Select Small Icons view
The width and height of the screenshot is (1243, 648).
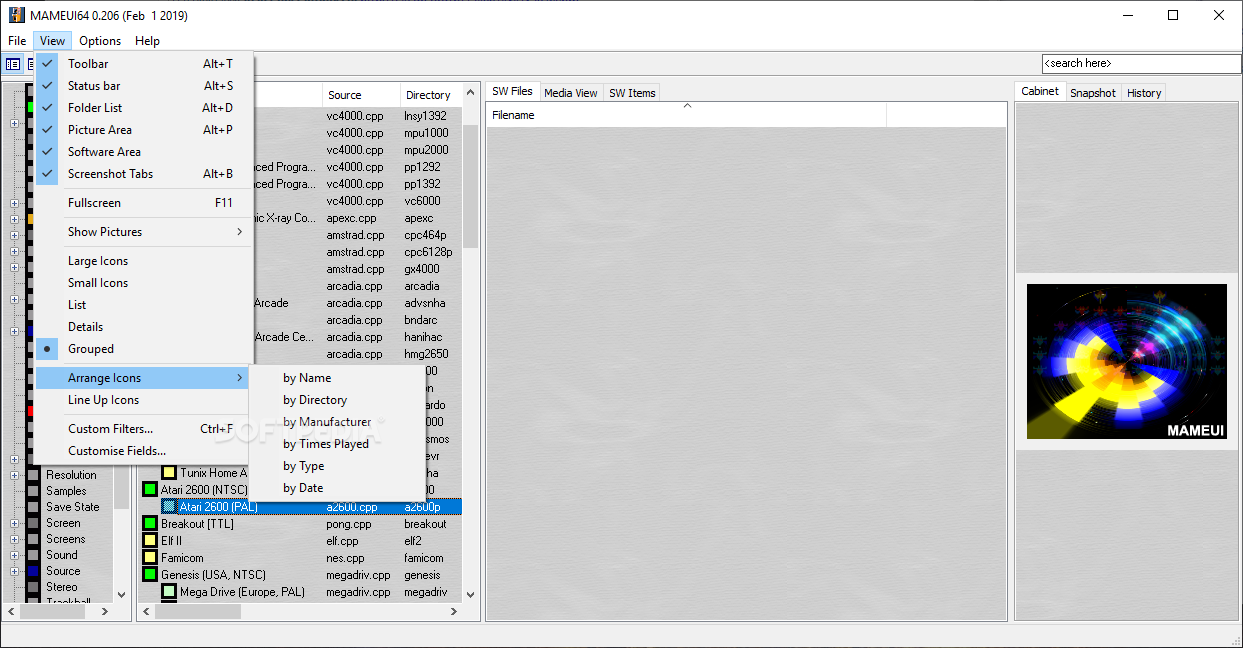pyautogui.click(x=144, y=283)
